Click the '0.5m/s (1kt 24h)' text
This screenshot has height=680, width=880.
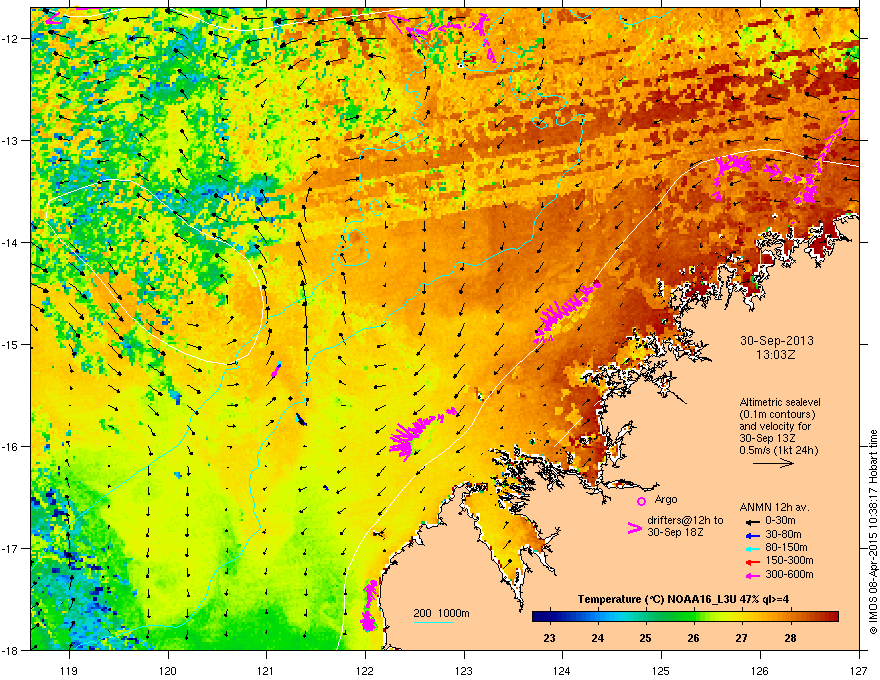(x=778, y=450)
